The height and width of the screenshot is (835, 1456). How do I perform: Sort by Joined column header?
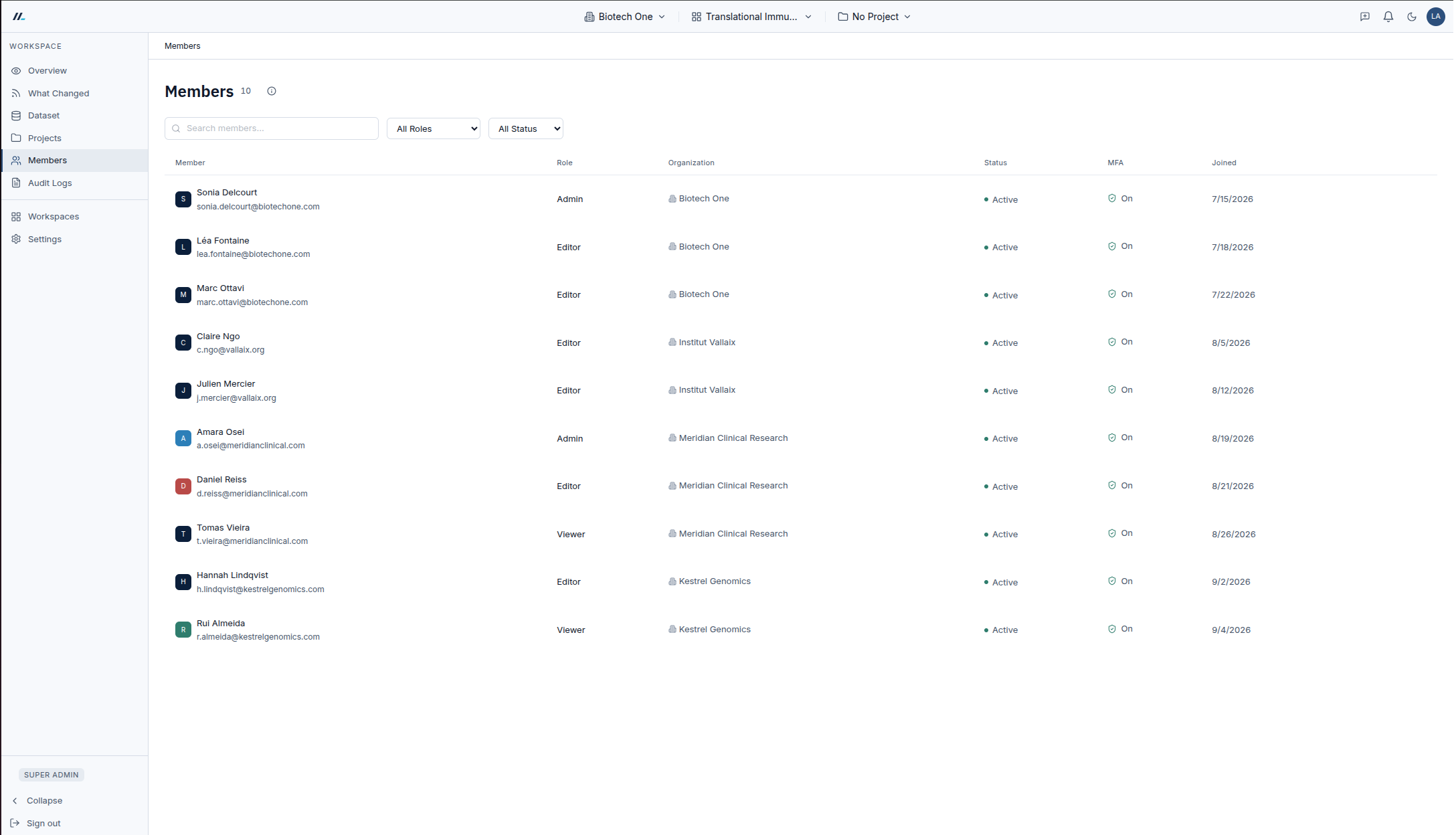tap(1224, 163)
